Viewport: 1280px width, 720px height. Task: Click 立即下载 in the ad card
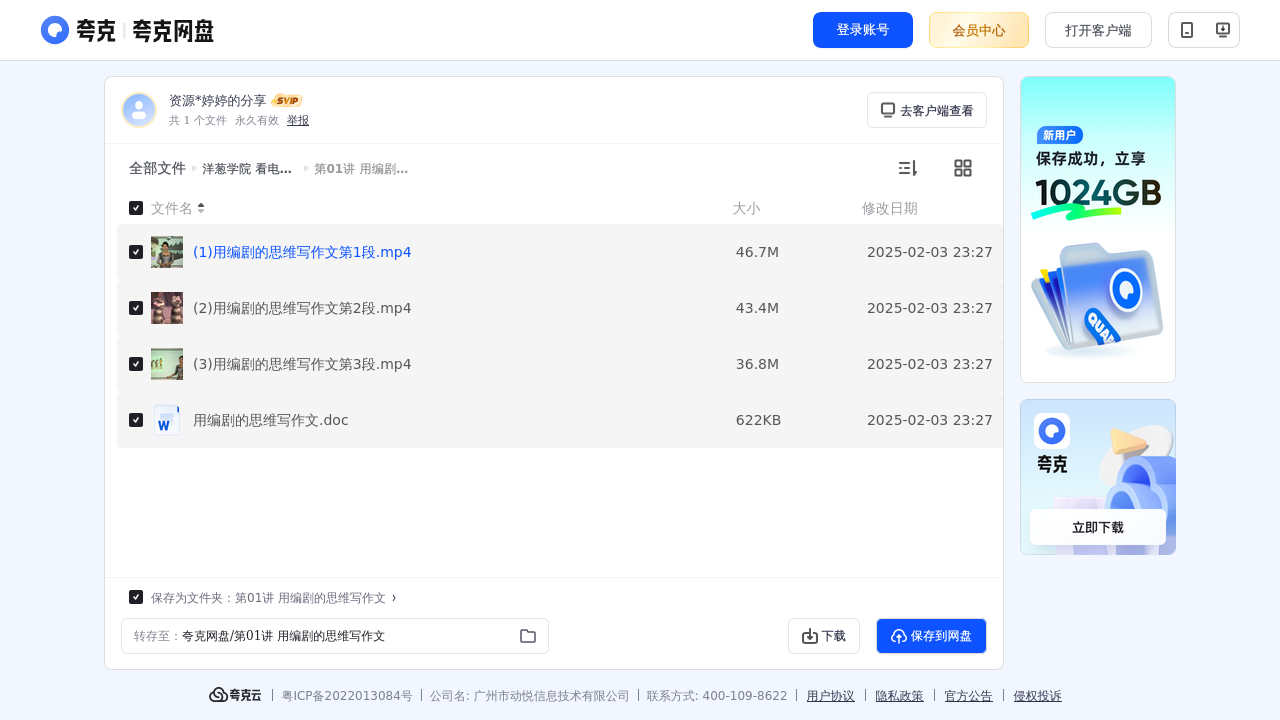click(x=1098, y=527)
